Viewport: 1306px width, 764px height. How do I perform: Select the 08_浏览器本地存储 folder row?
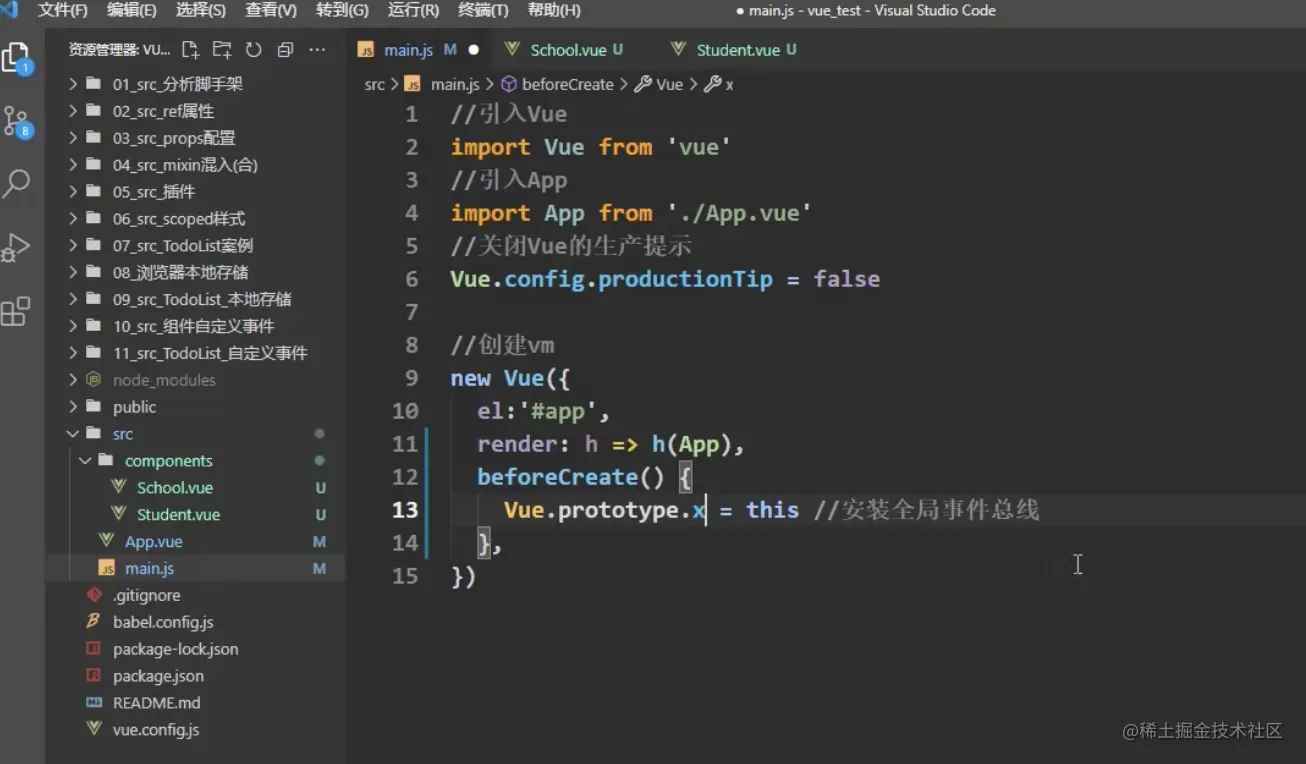pyautogui.click(x=195, y=272)
